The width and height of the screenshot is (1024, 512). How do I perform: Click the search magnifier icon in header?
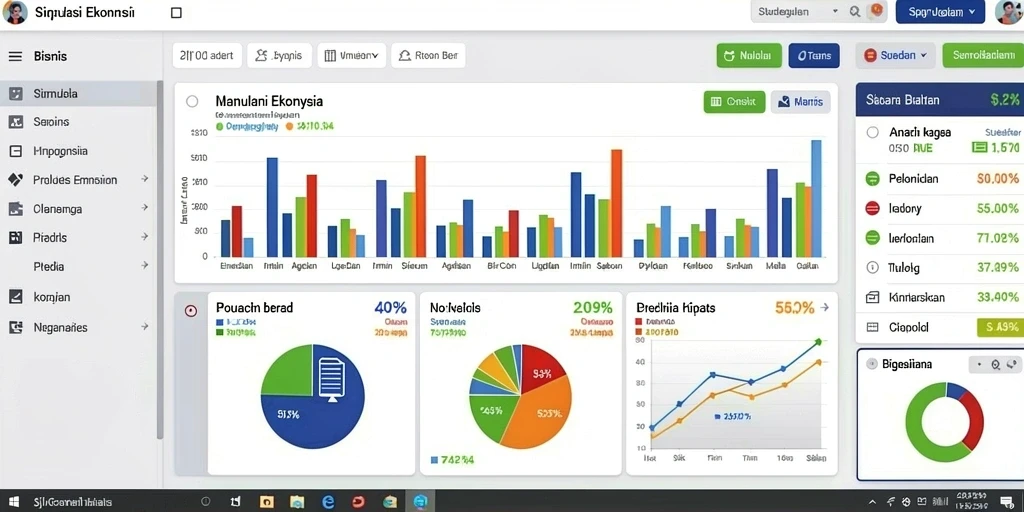[x=855, y=12]
